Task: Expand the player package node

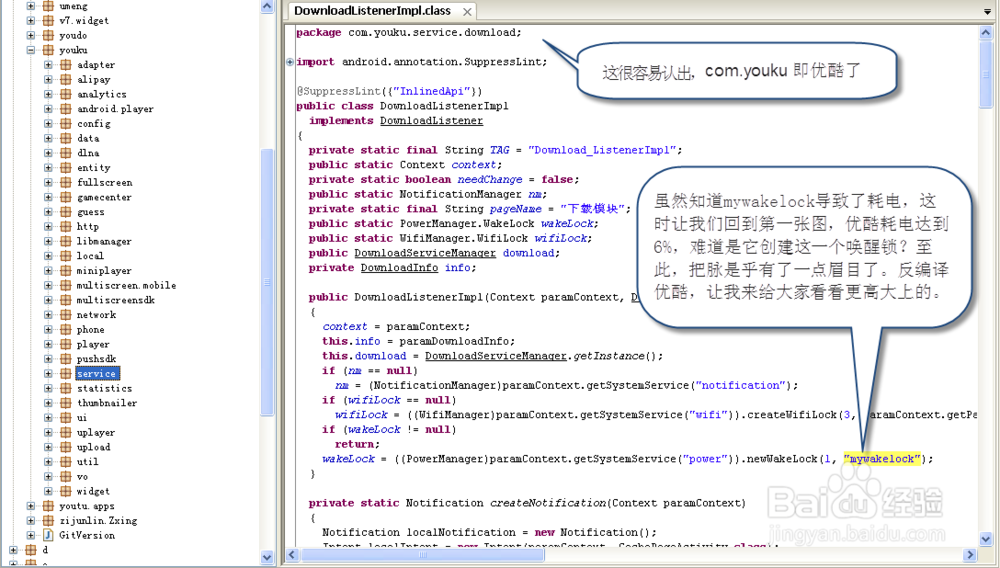Action: (48, 344)
